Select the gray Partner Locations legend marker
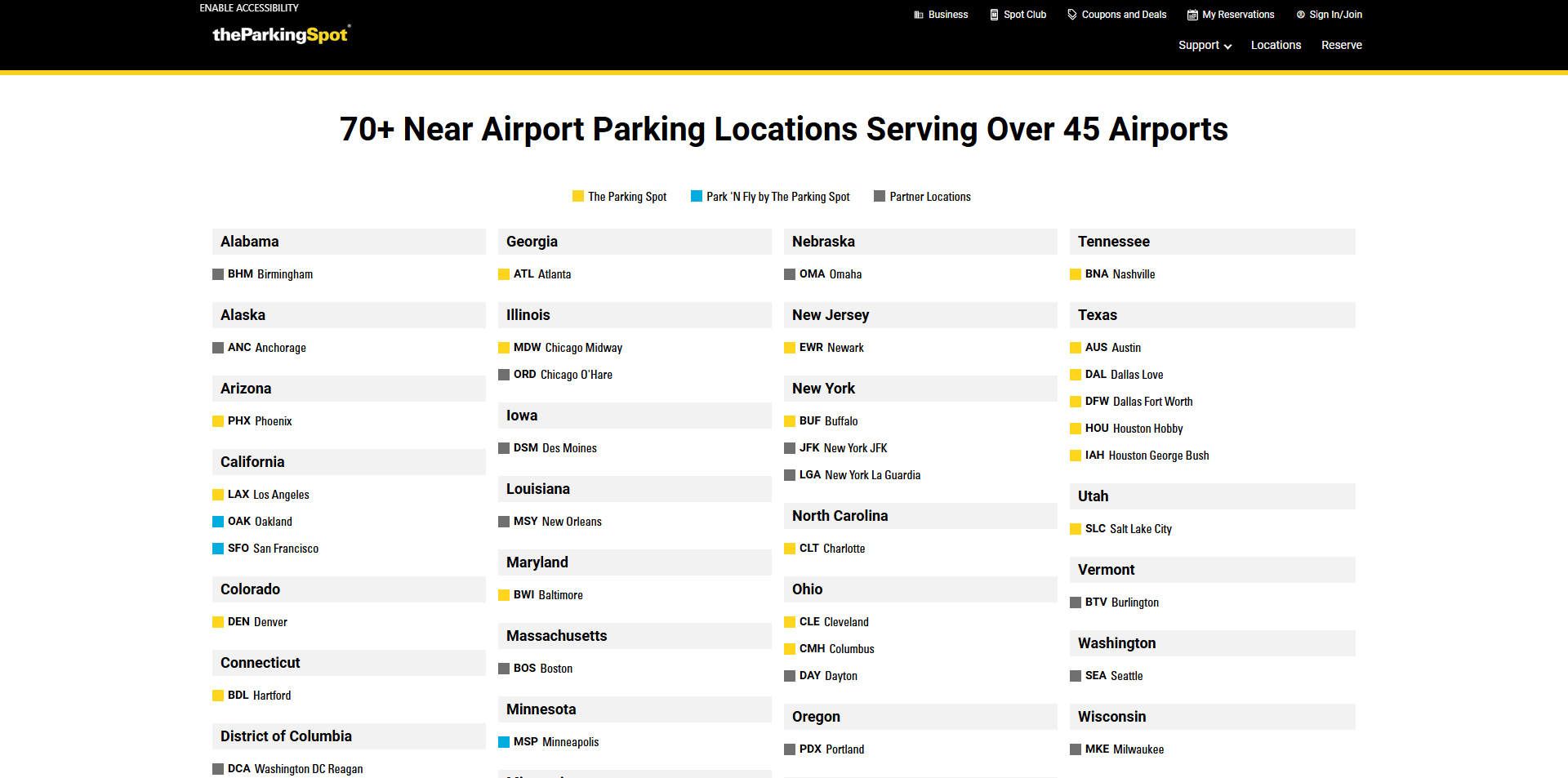 point(880,196)
